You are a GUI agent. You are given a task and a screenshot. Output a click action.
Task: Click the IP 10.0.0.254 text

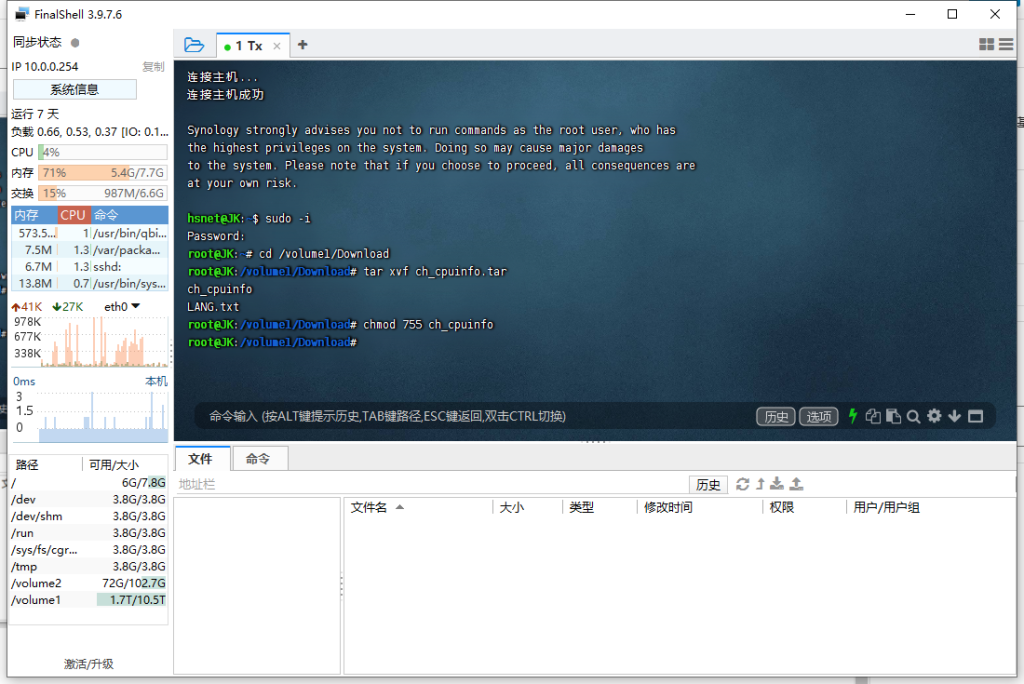pyautogui.click(x=44, y=67)
